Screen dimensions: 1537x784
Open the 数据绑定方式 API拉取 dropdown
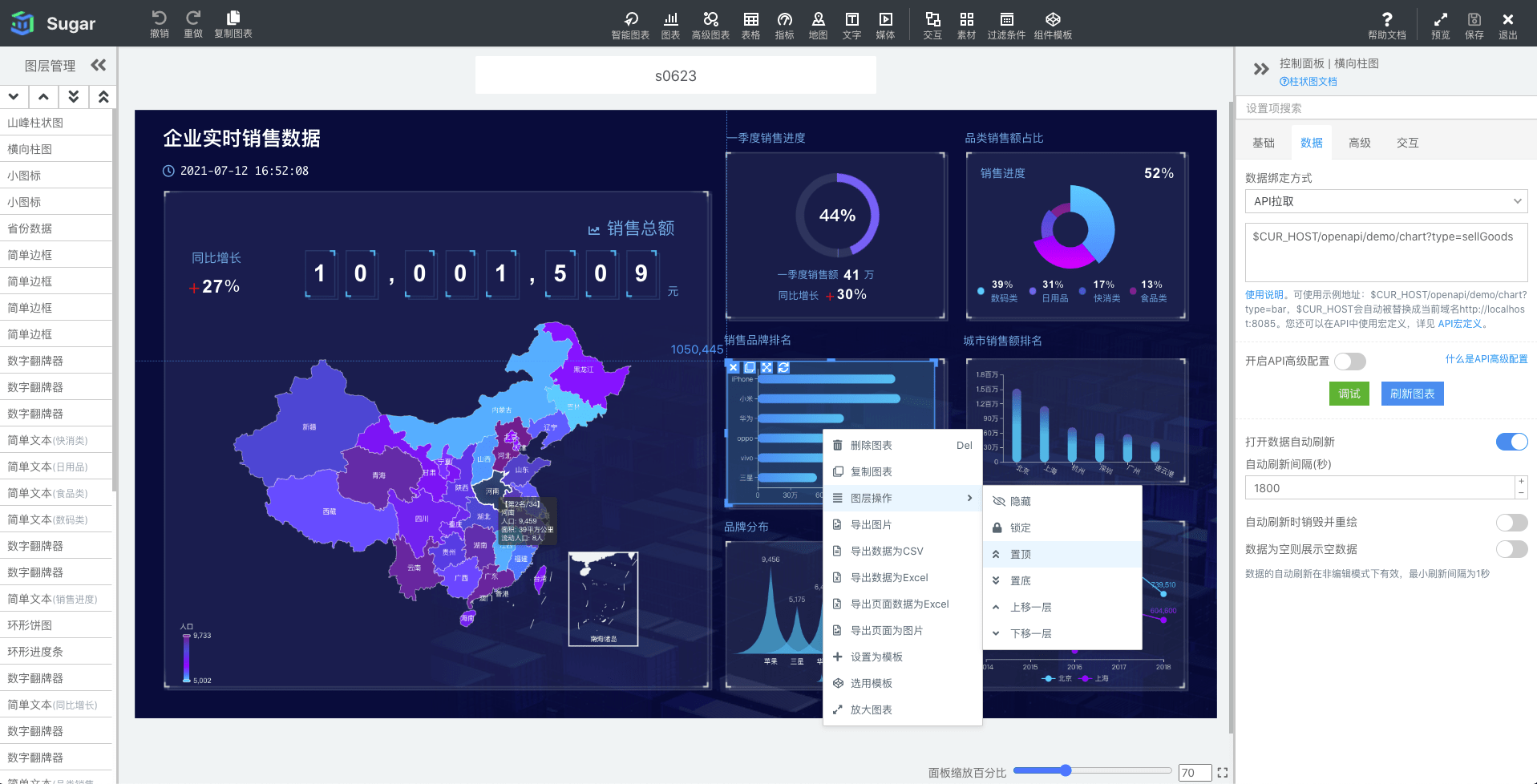click(x=1385, y=201)
